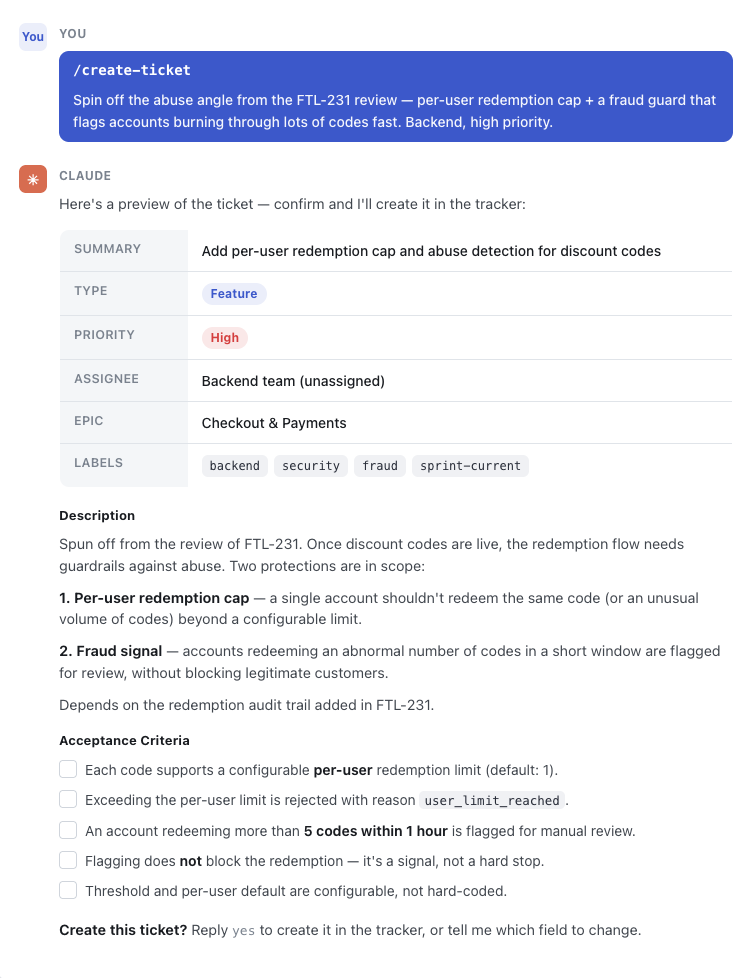The image size is (751, 978).
Task: Select the backend label tag
Action: click(x=235, y=466)
